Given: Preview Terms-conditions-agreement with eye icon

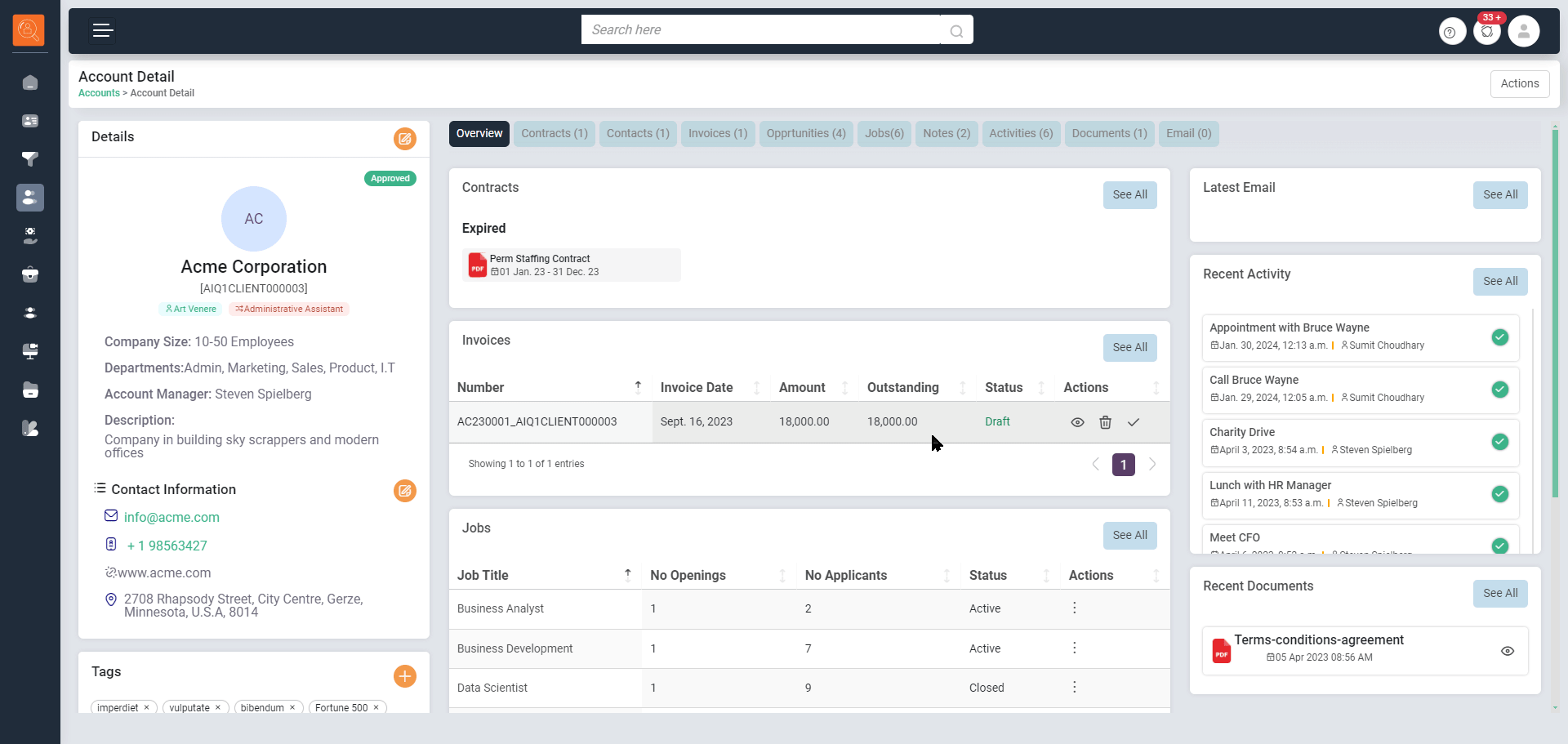Looking at the screenshot, I should (1507, 651).
